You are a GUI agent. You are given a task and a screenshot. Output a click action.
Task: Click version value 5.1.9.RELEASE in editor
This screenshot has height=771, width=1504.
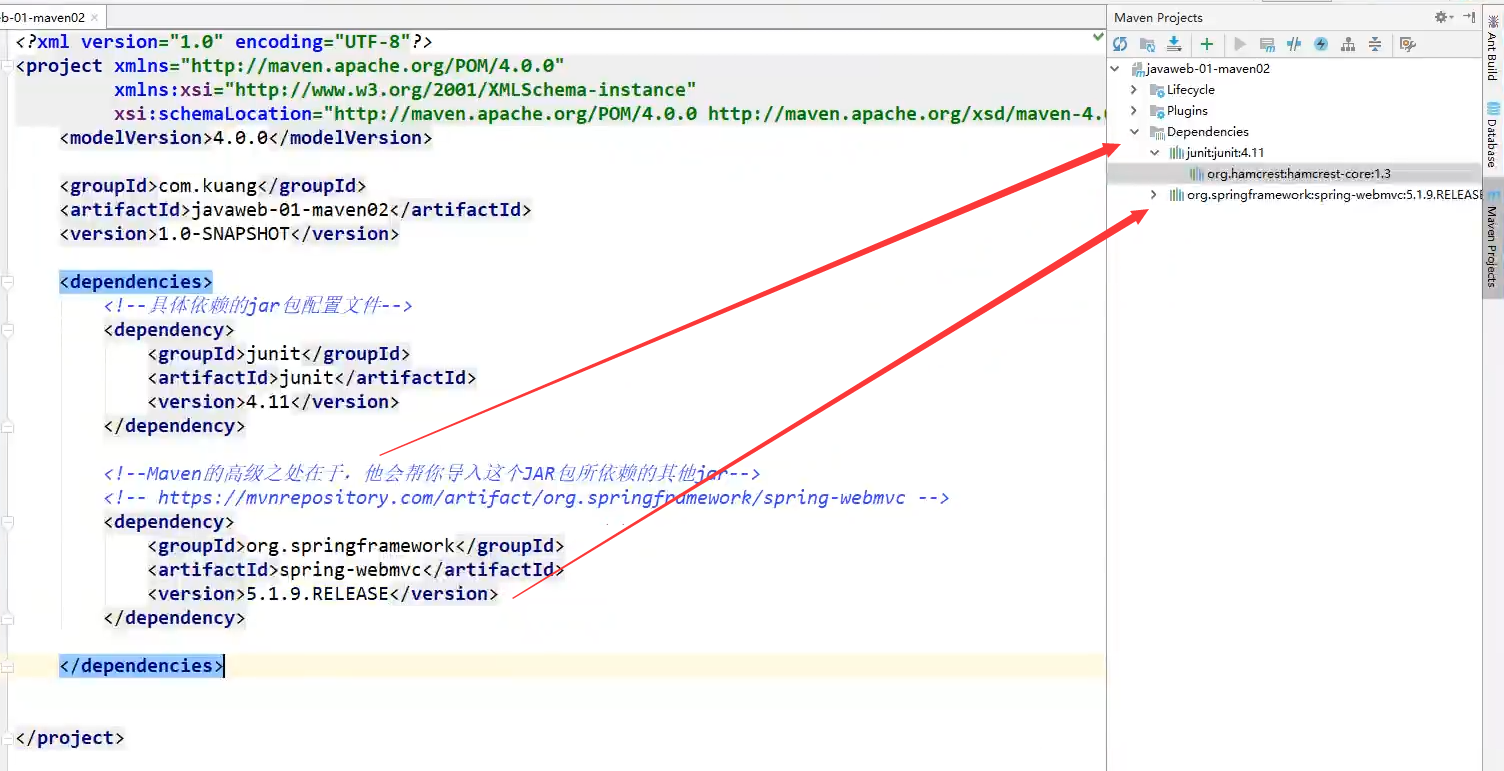point(317,594)
